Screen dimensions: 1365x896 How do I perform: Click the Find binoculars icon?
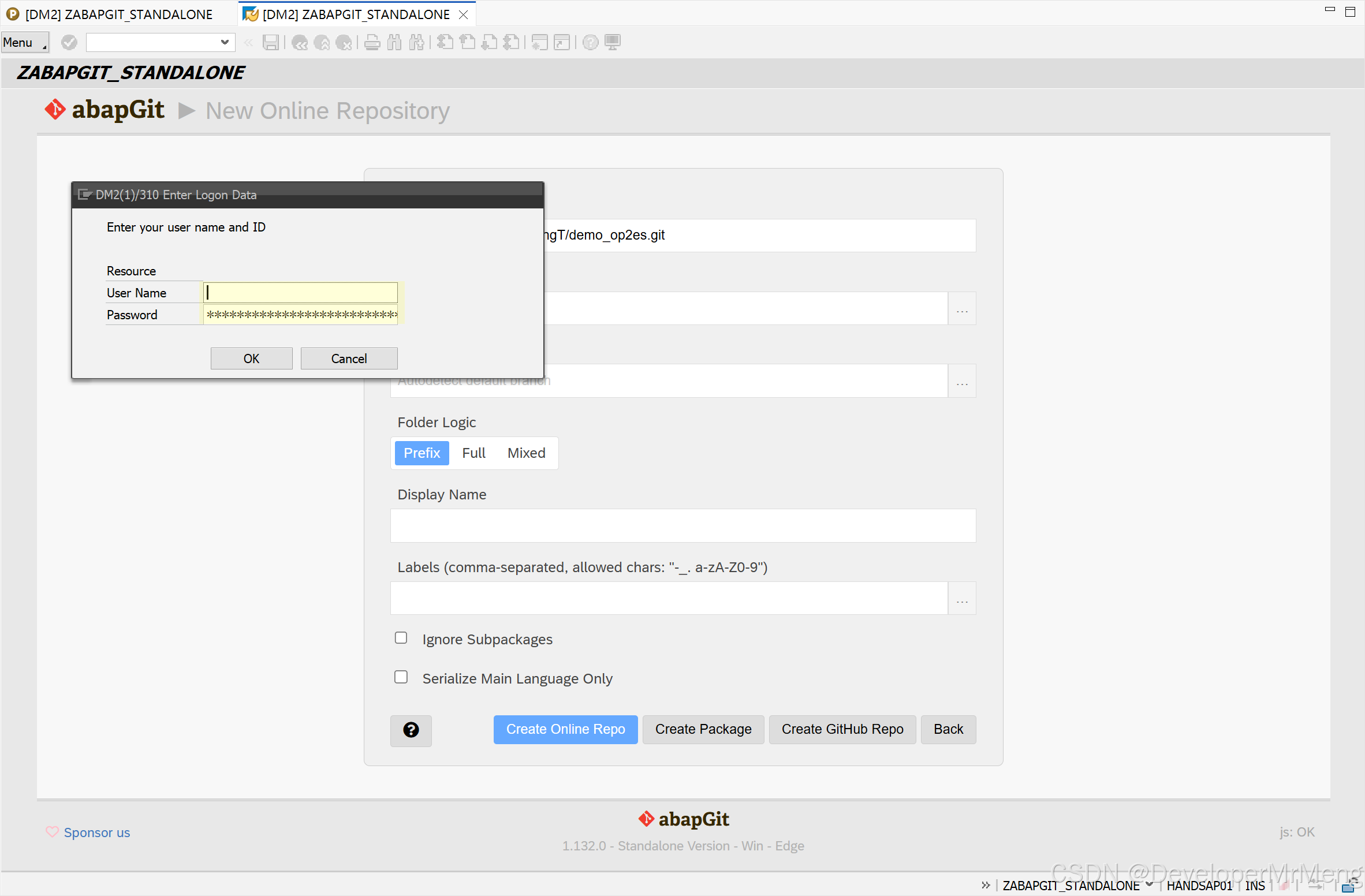[x=394, y=42]
